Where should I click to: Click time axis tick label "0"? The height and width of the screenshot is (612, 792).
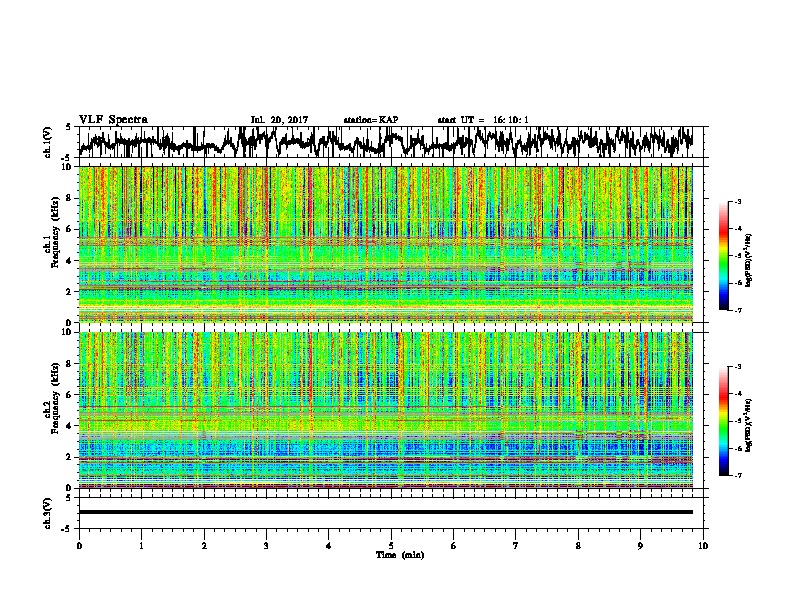tap(79, 546)
